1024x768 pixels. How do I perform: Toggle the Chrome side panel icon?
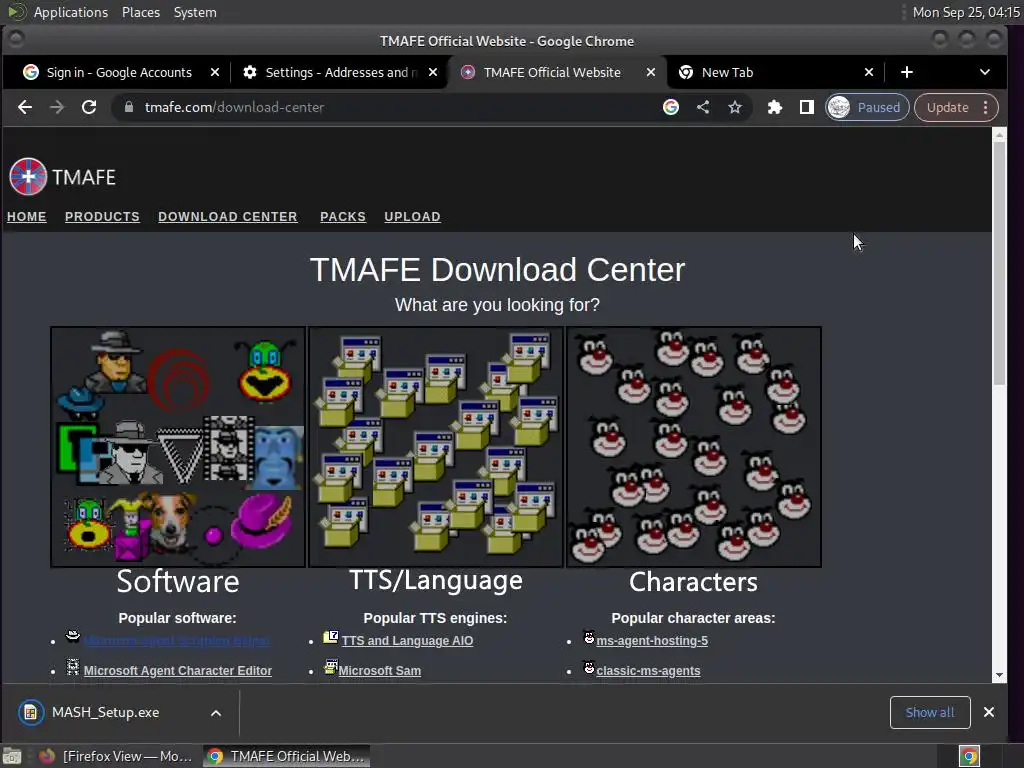click(807, 107)
